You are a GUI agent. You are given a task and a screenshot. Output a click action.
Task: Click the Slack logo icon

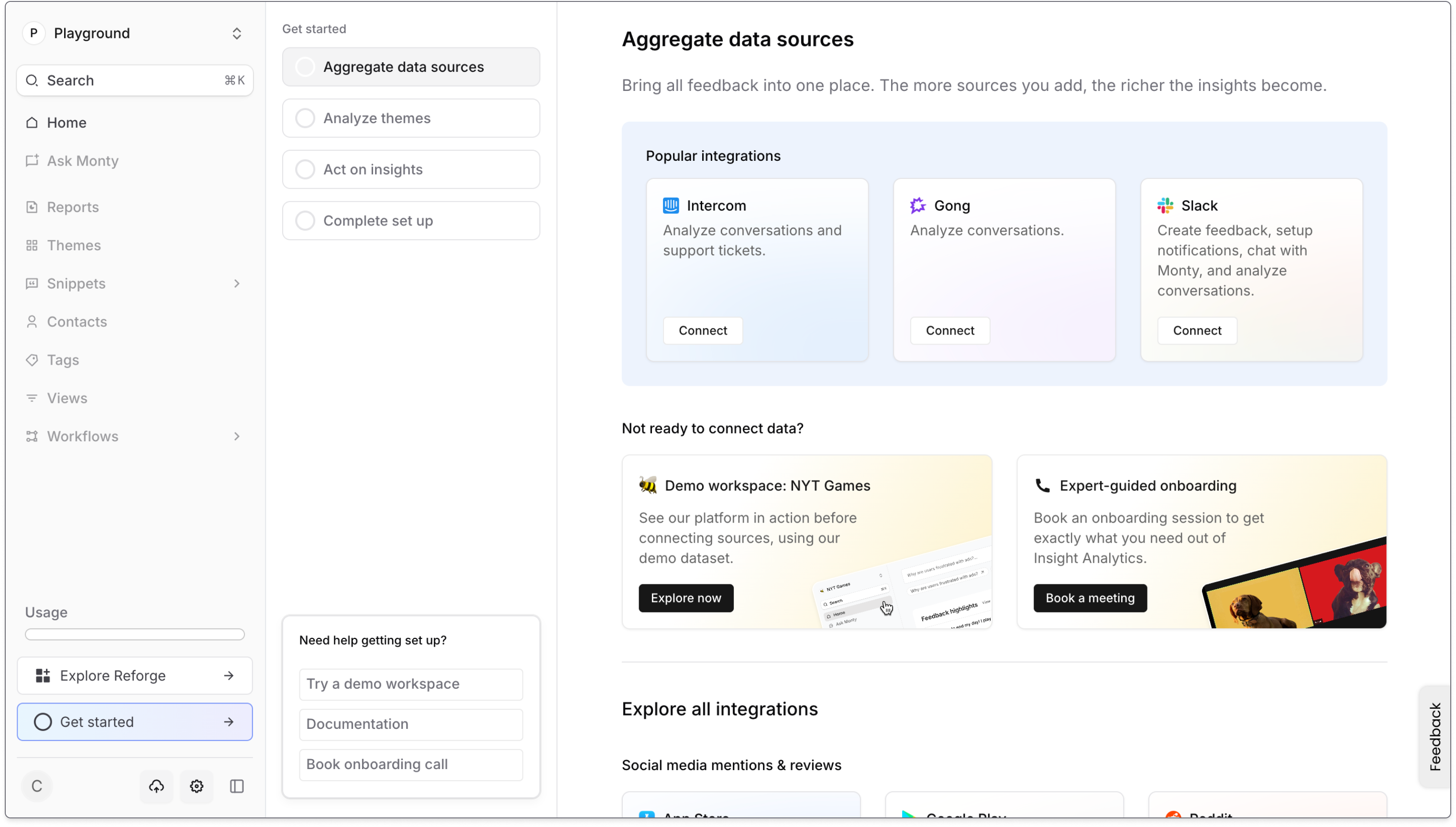click(x=1165, y=206)
